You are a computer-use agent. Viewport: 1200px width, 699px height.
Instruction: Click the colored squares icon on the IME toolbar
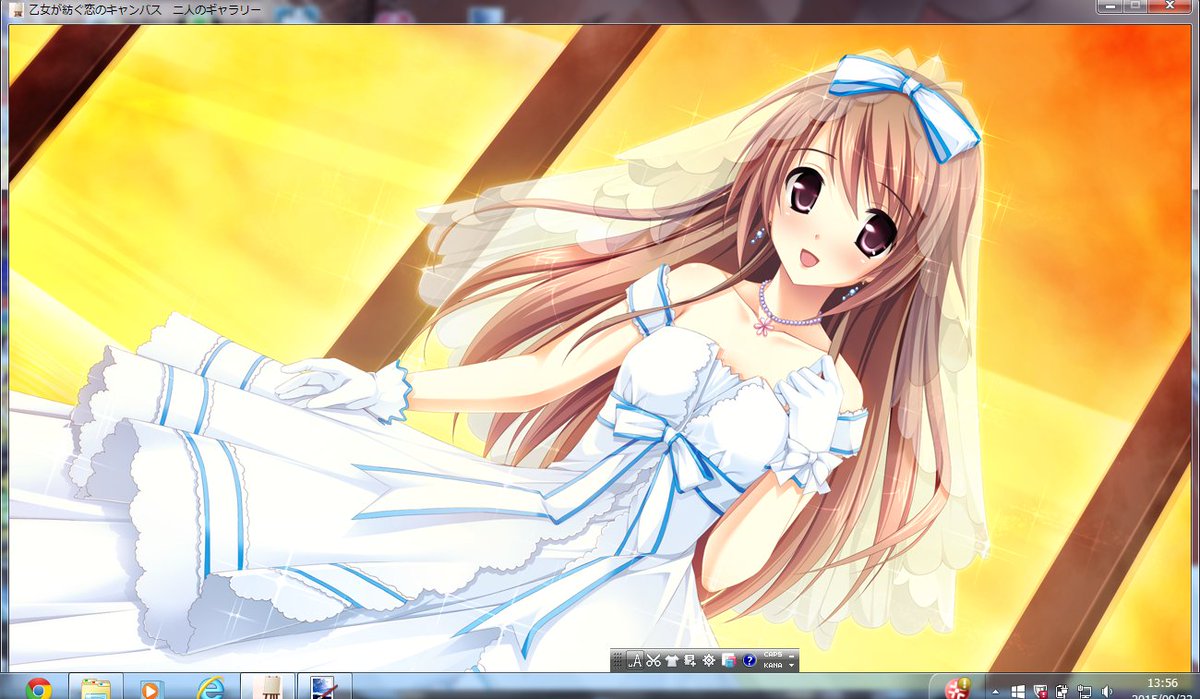[x=729, y=660]
